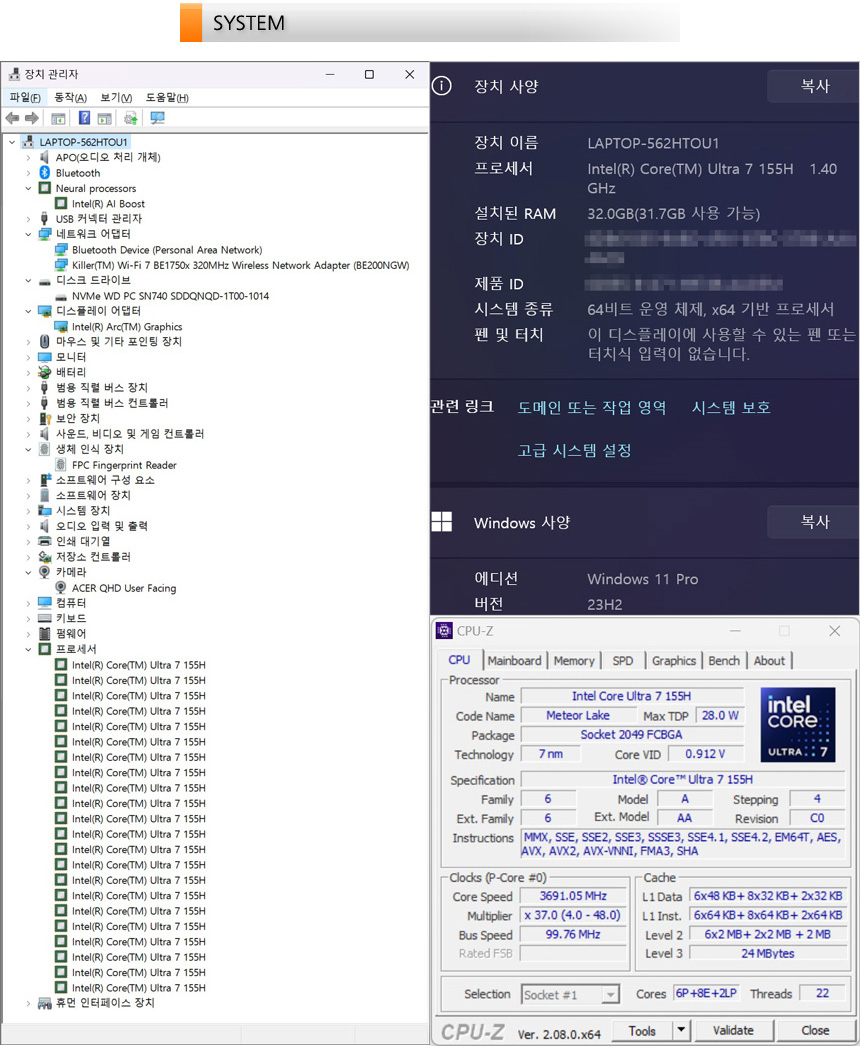
Task: Click the 복사 button beside 장치 사양
Action: [814, 87]
